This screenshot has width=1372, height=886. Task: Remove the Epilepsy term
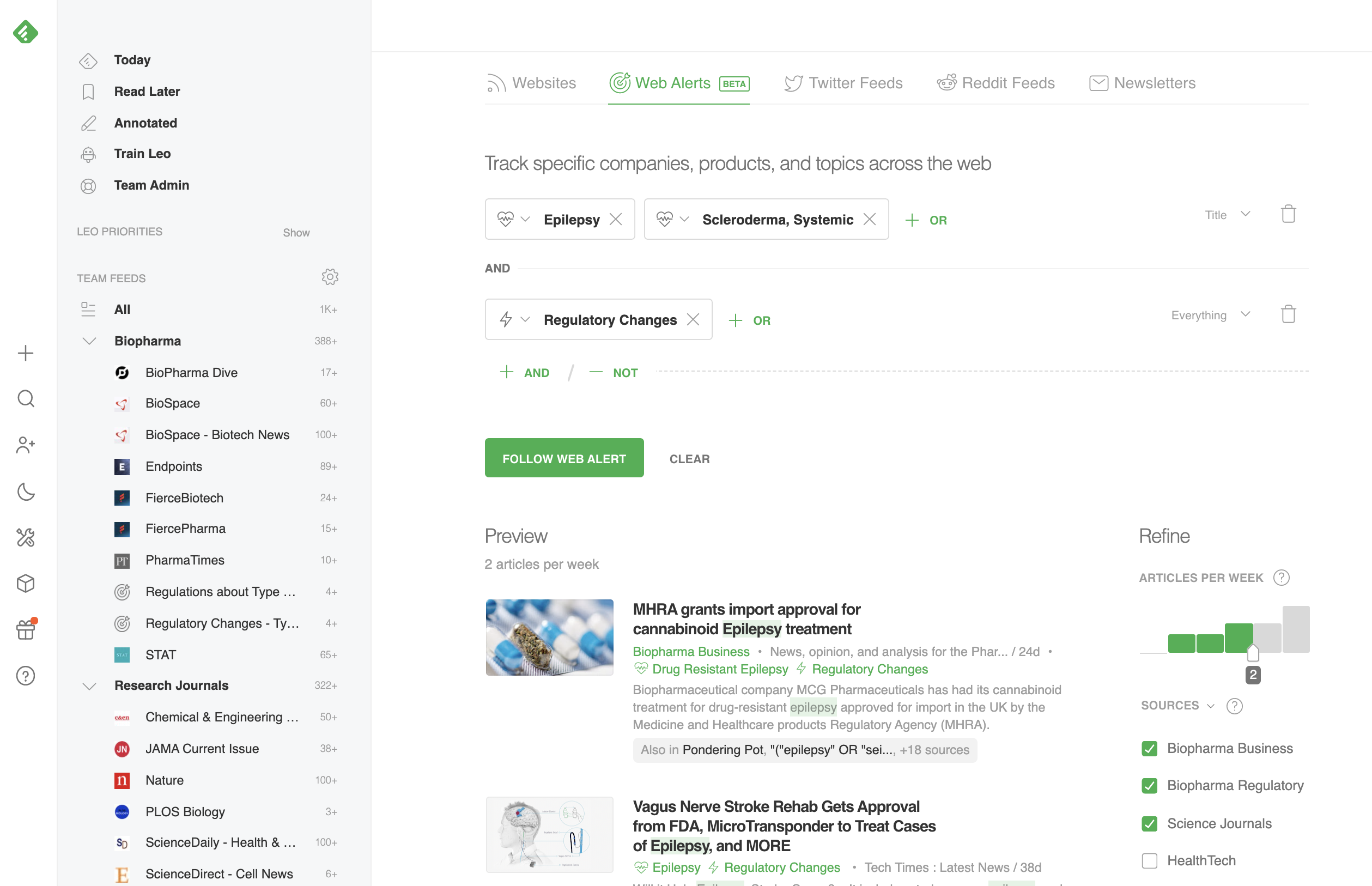616,219
